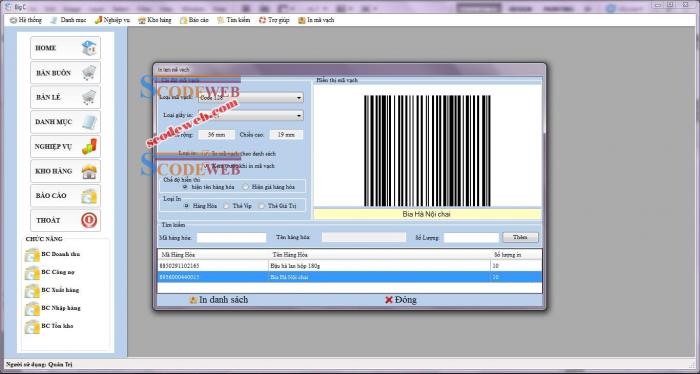The height and width of the screenshot is (374, 700).
Task: Select the Hiện tên hàng hóa radio button
Action: (185, 187)
